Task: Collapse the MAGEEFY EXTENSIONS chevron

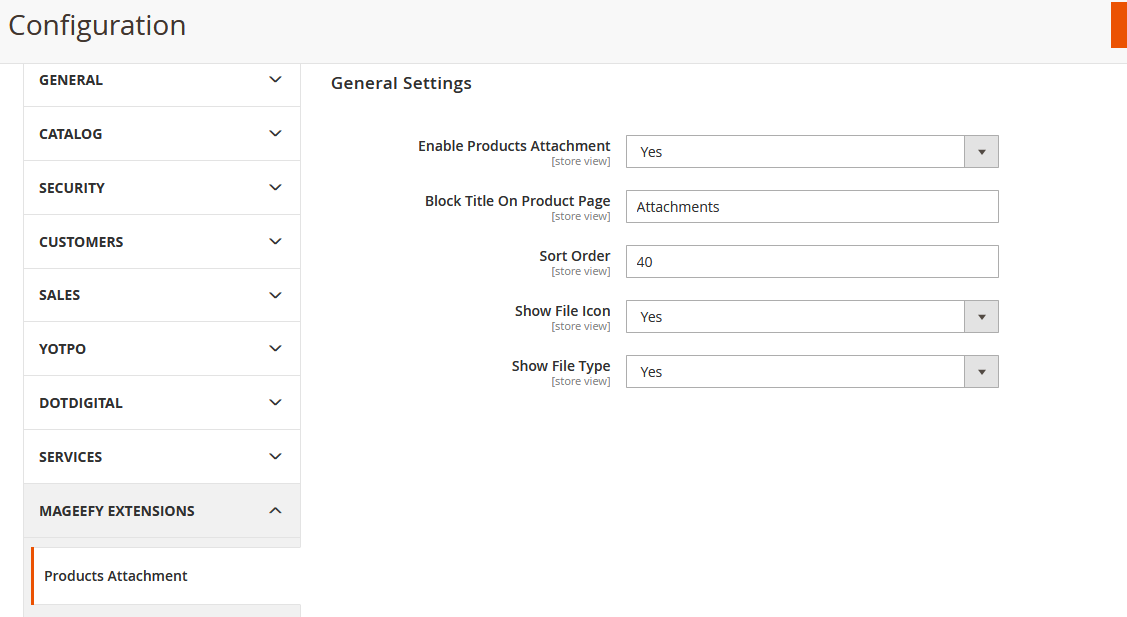Action: [275, 511]
